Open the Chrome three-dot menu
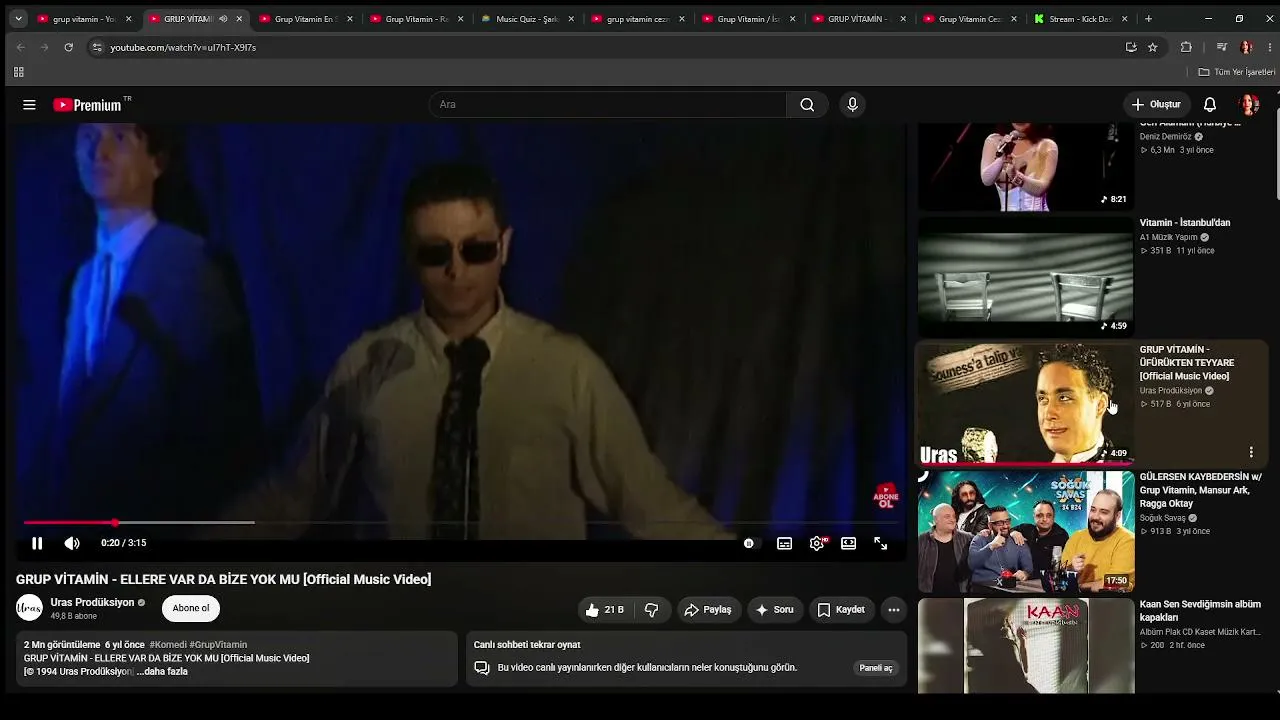The width and height of the screenshot is (1280, 720). coord(1268,47)
